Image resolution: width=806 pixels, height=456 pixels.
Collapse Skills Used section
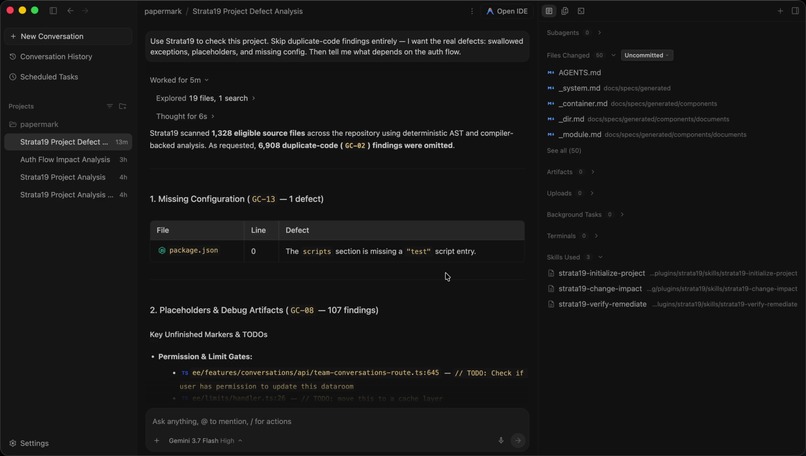point(575,257)
